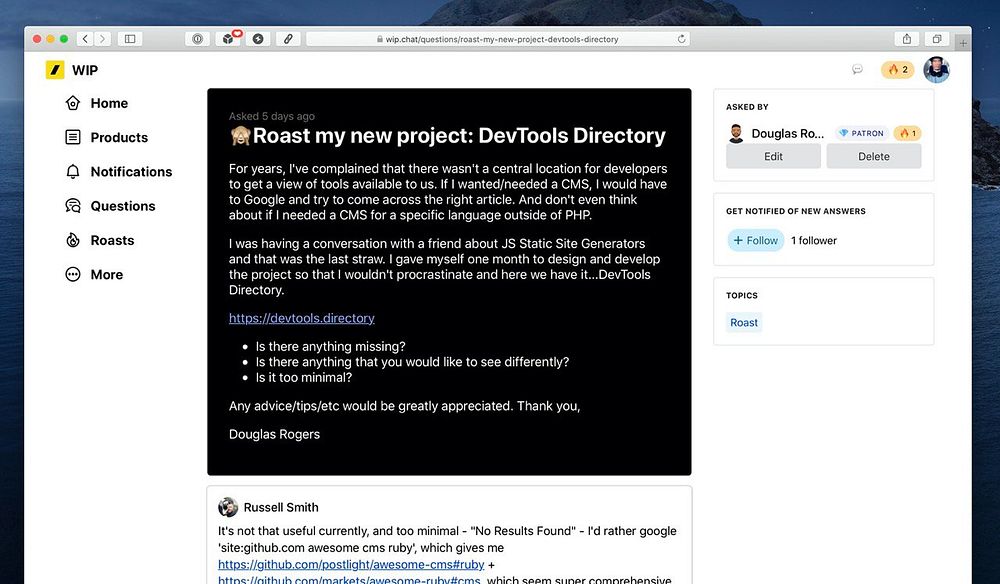Open the user profile avatar in header

(936, 69)
